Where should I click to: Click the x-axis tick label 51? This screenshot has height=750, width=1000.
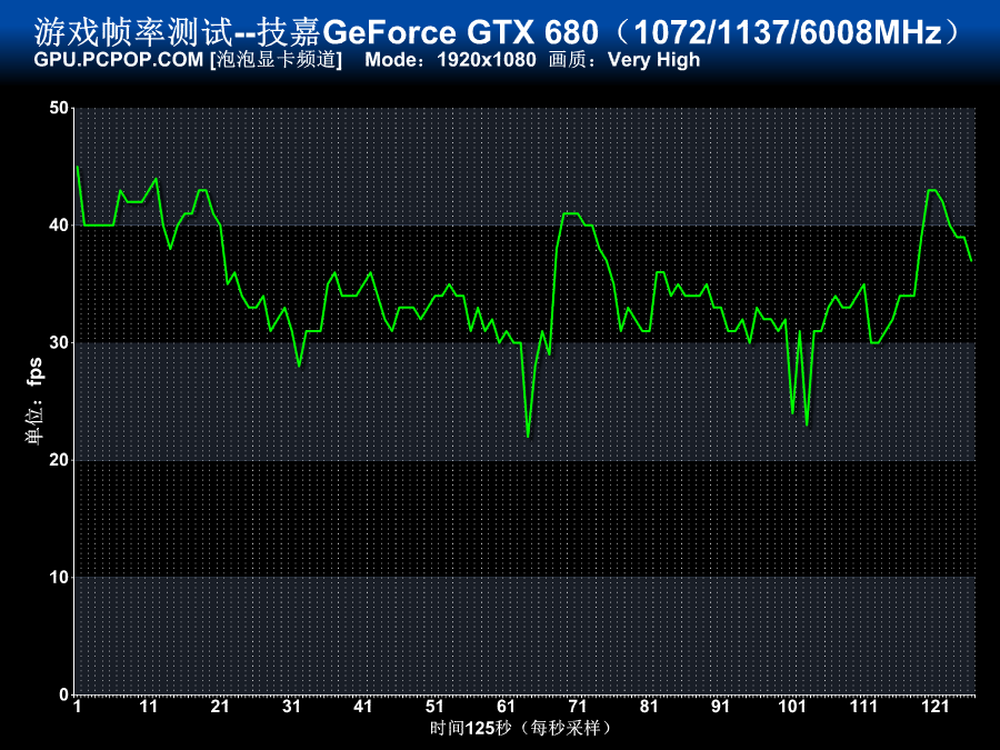pyautogui.click(x=434, y=707)
